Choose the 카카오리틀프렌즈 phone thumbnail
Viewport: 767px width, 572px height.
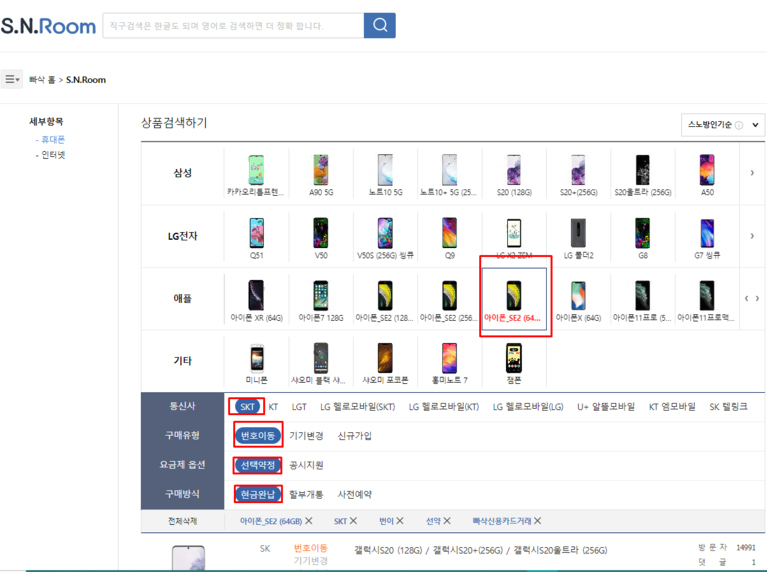[x=256, y=175]
